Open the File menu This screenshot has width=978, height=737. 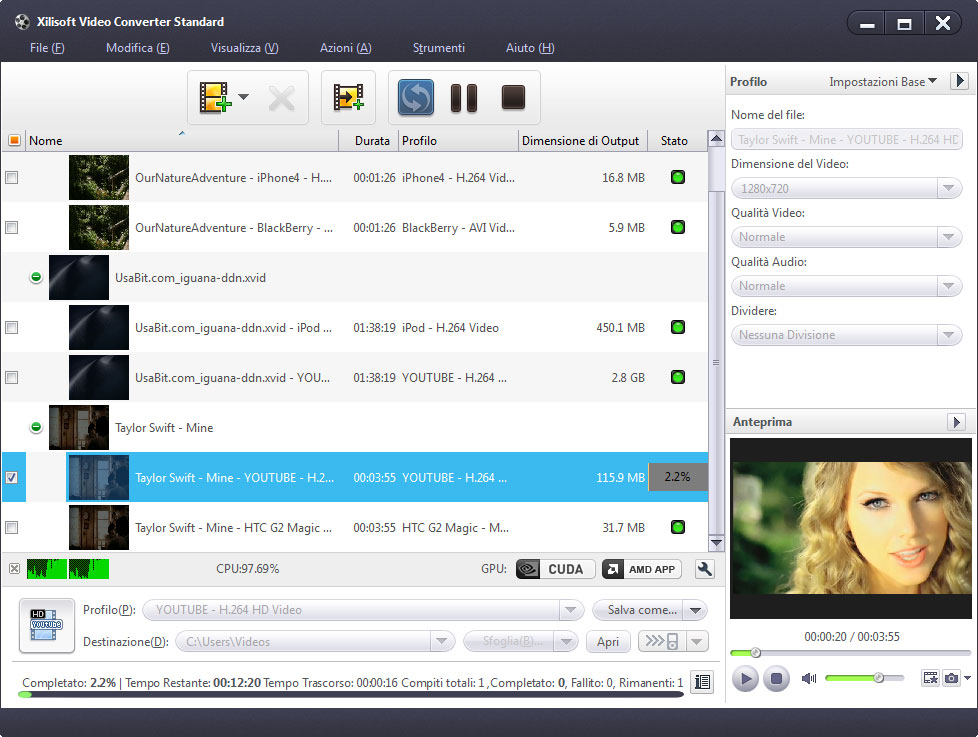[x=47, y=48]
